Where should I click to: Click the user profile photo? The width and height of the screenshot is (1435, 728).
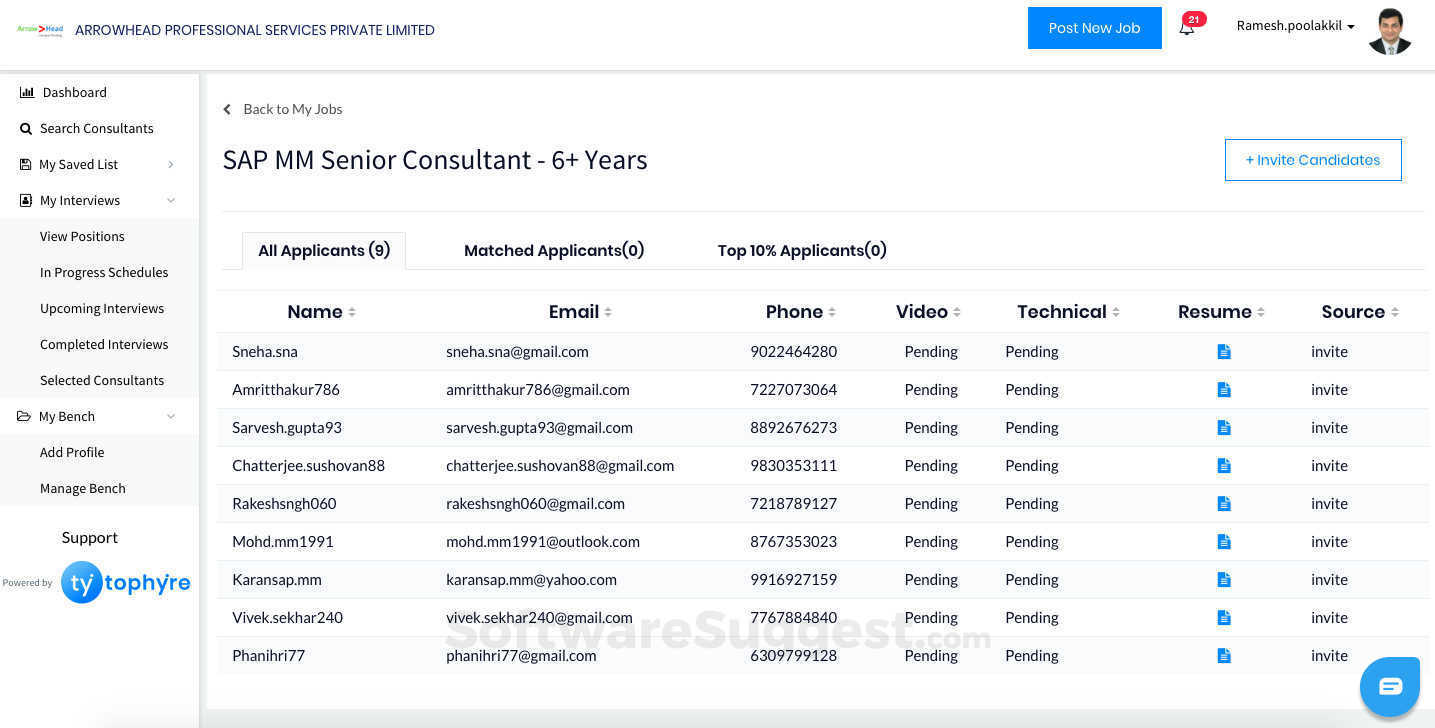[x=1389, y=31]
